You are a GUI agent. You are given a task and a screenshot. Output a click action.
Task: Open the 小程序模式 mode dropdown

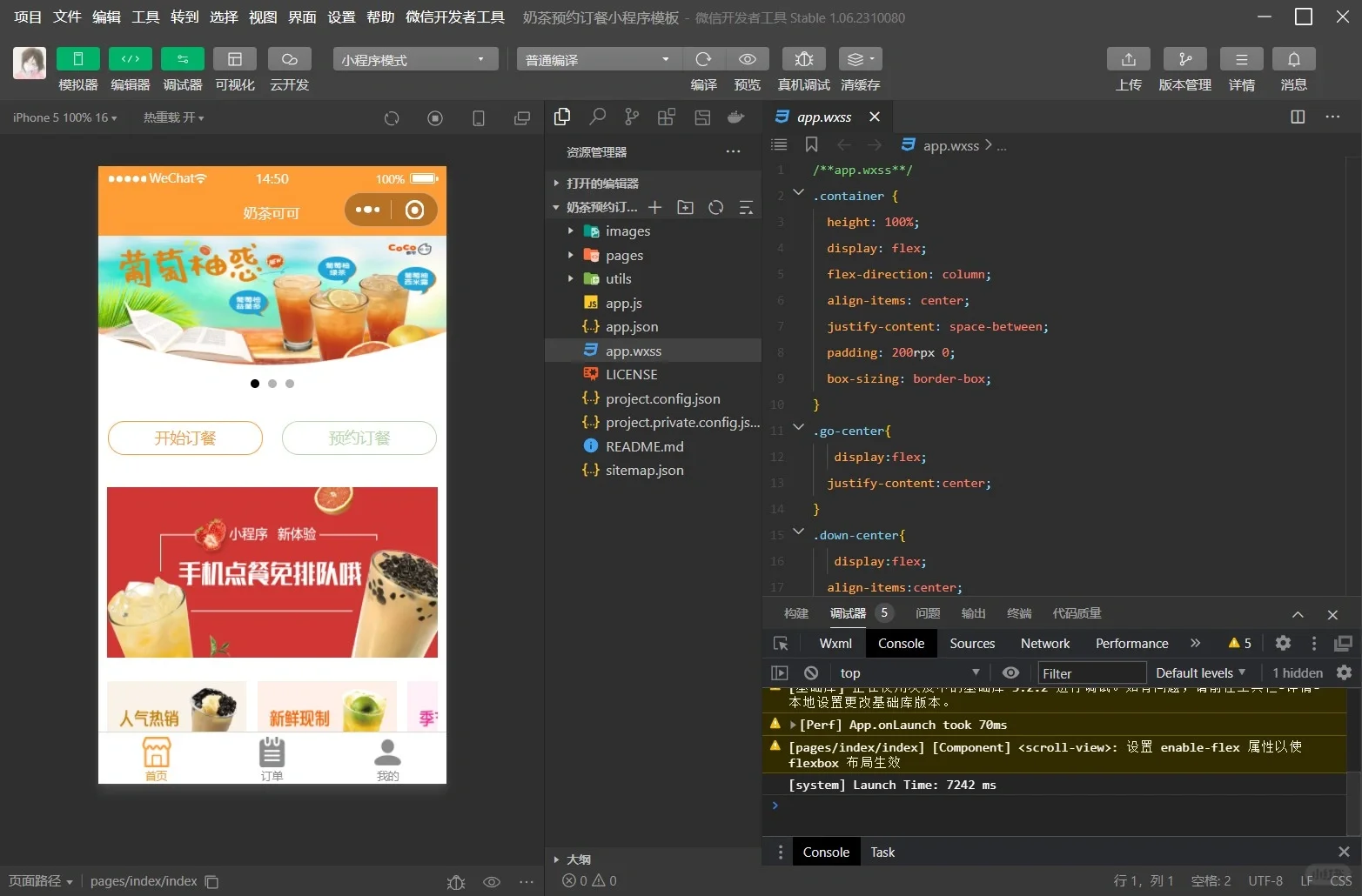(415, 59)
